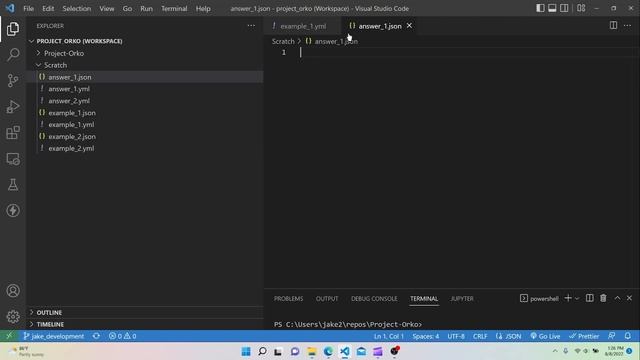Change indentation via Spaces: 4
Viewport: 640px width, 360px height.
(x=426, y=336)
